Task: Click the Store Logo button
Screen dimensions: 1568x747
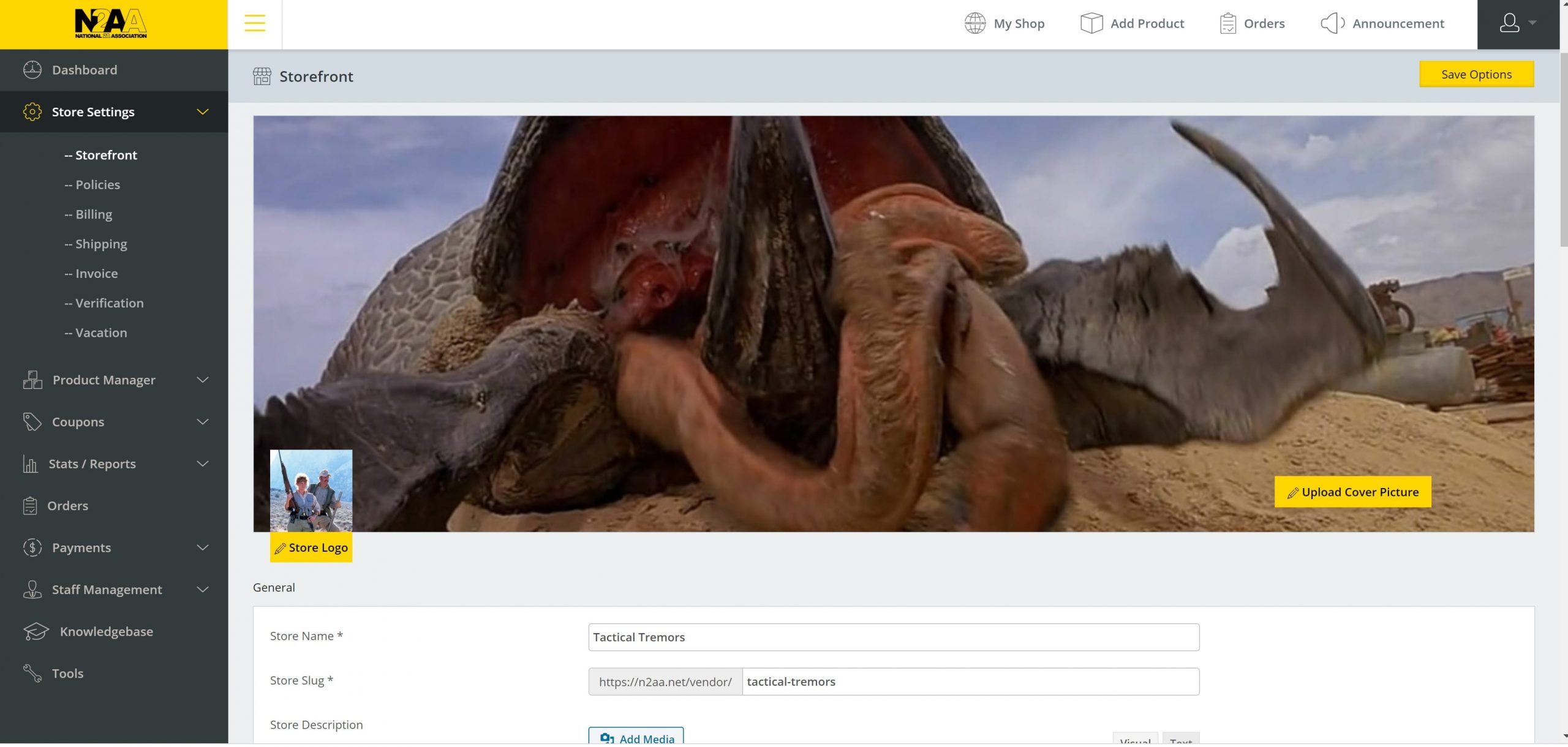Action: tap(311, 548)
